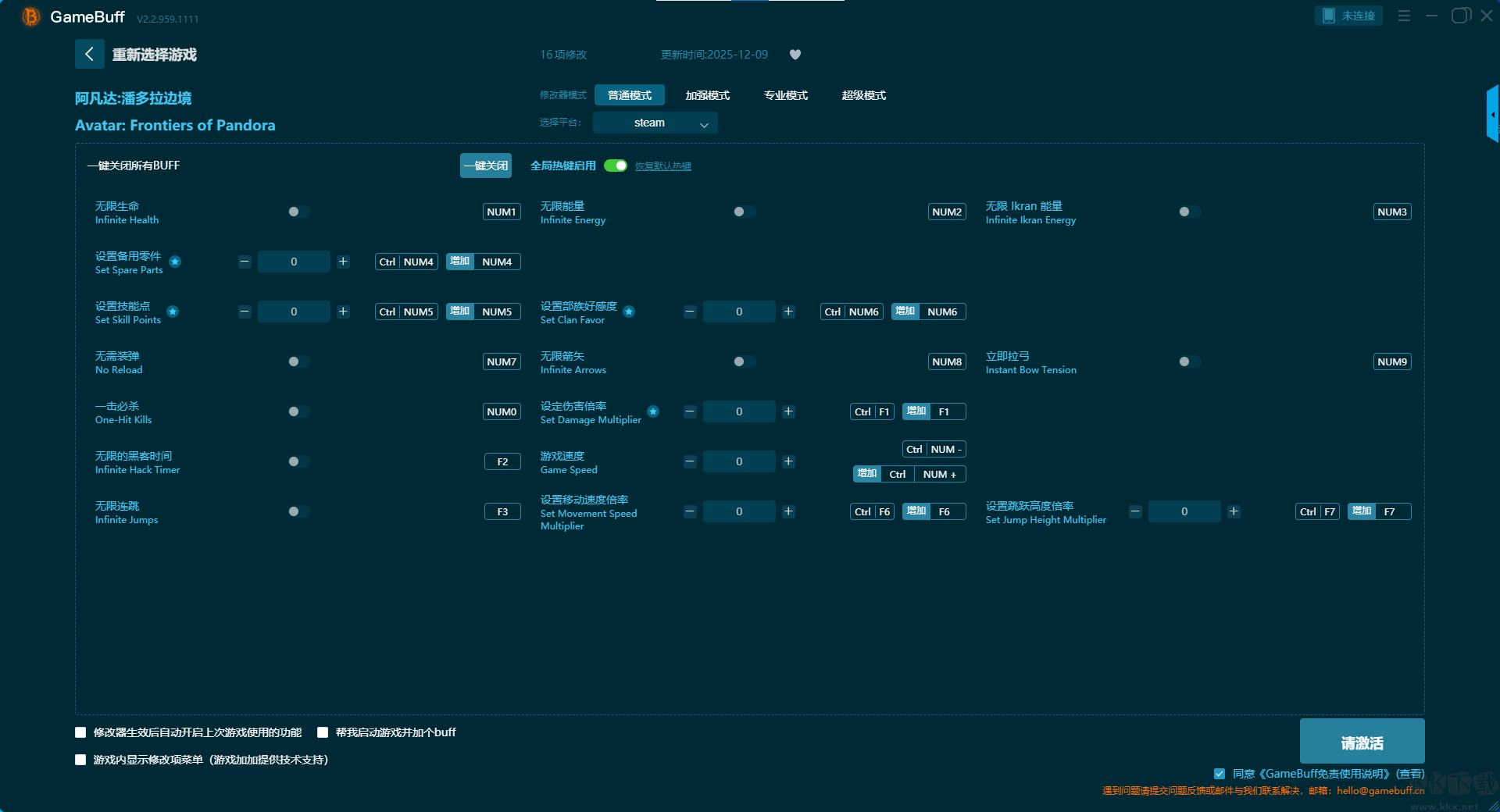The height and width of the screenshot is (812, 1500).
Task: Click the back arrow to reselect game
Action: click(89, 54)
